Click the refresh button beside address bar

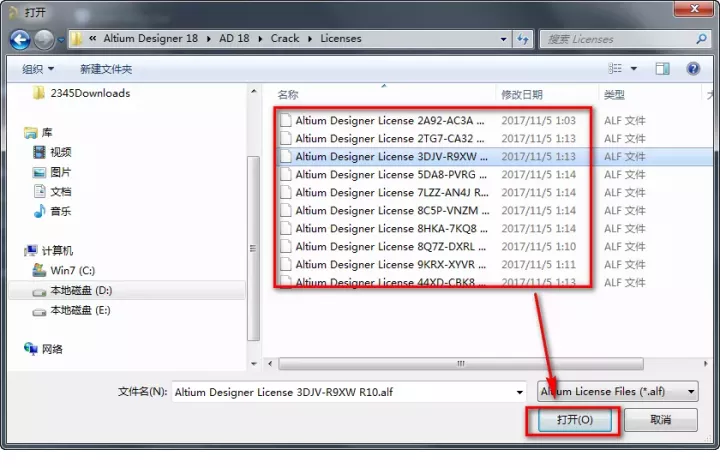(522, 39)
